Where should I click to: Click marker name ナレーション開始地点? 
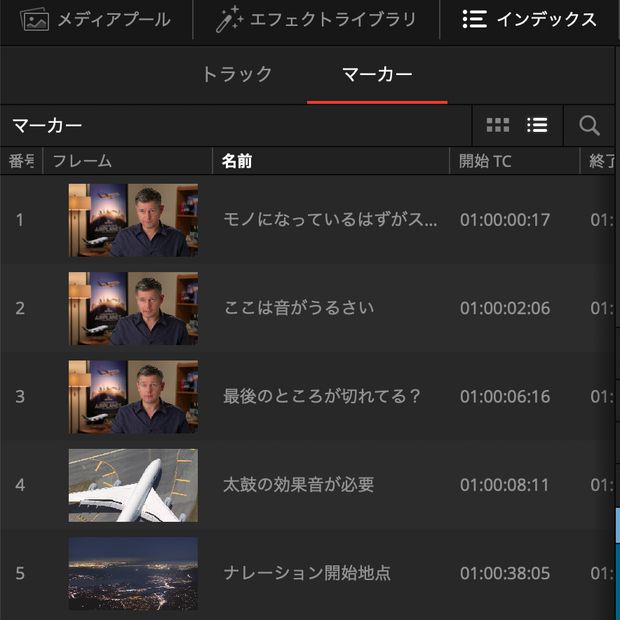click(307, 573)
